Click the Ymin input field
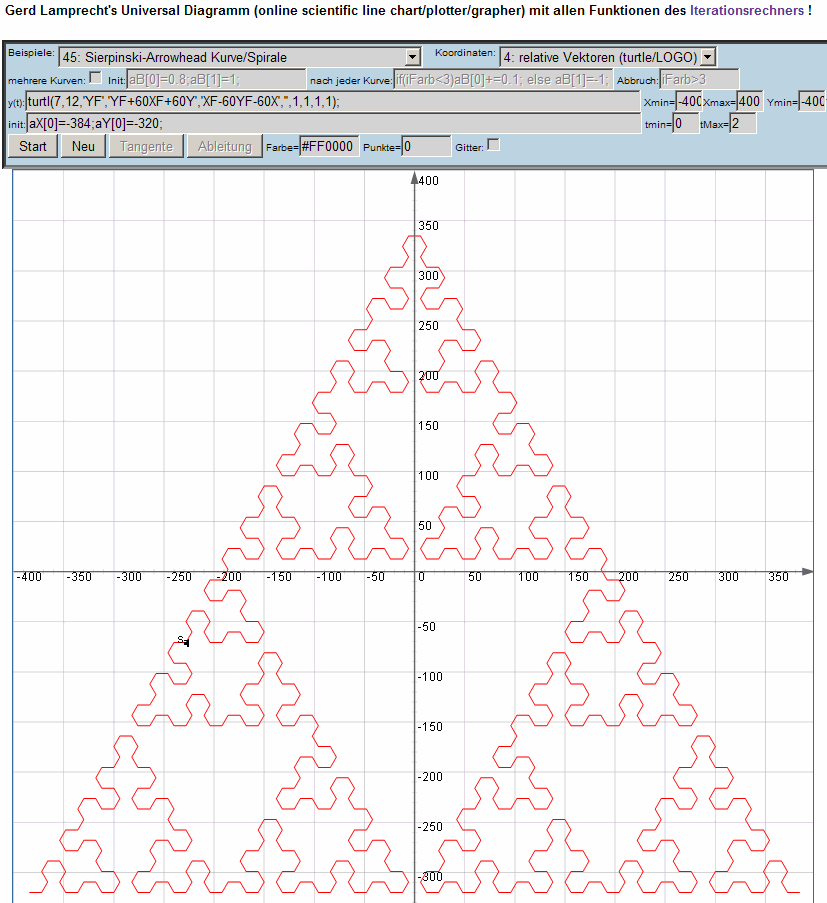The height and width of the screenshot is (903, 827). (x=813, y=102)
